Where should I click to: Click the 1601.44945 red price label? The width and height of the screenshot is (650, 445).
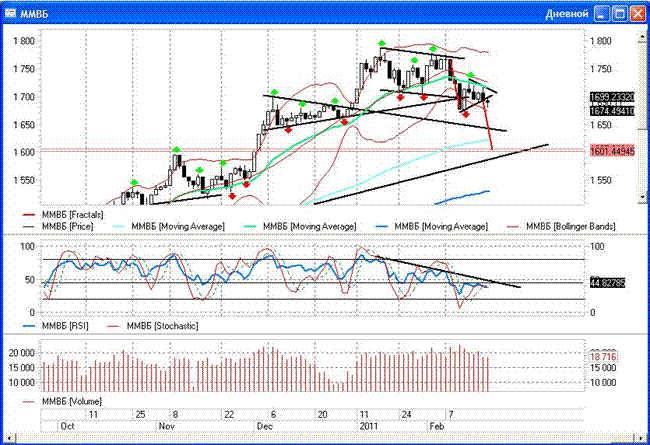coord(612,151)
